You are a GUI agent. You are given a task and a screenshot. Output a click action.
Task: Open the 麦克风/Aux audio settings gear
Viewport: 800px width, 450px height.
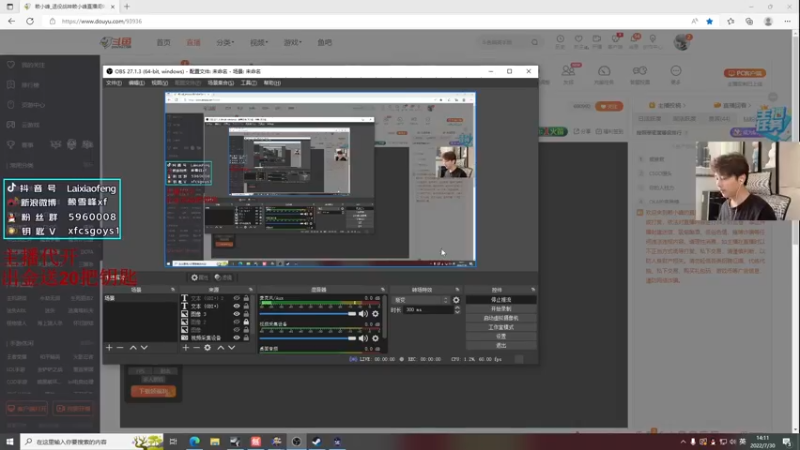click(376, 314)
